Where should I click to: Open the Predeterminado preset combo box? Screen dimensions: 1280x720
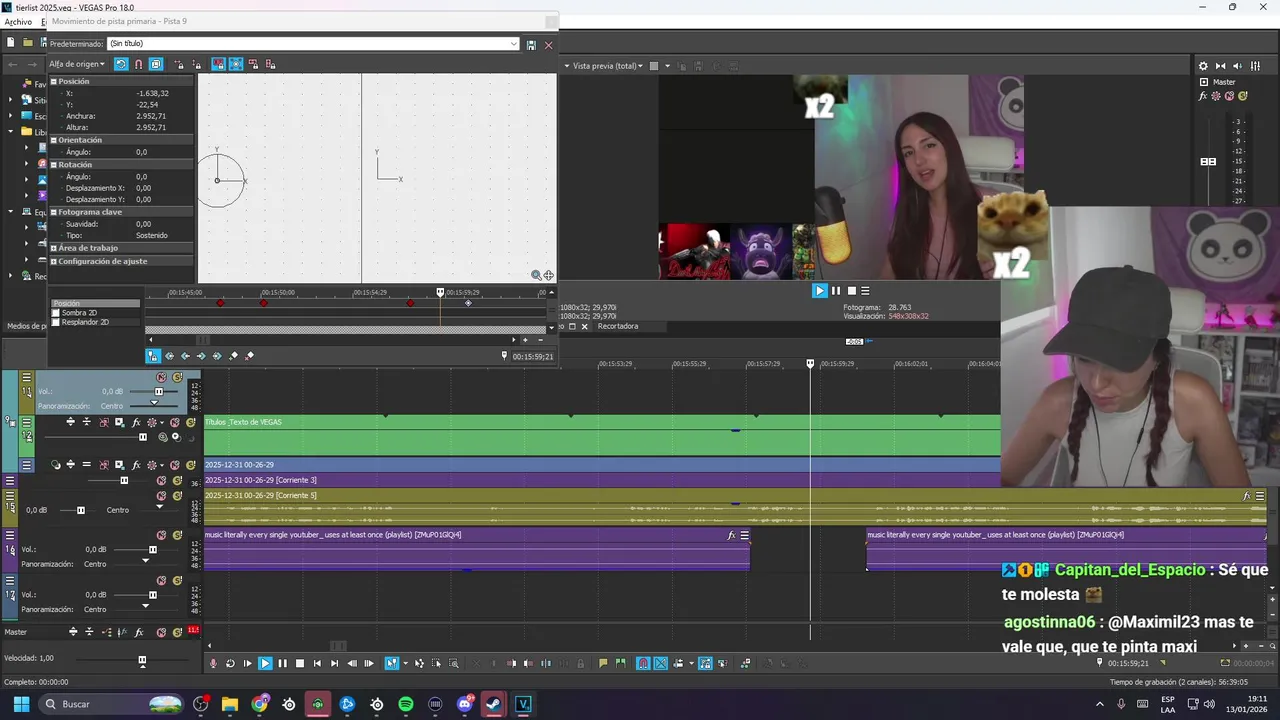(313, 44)
